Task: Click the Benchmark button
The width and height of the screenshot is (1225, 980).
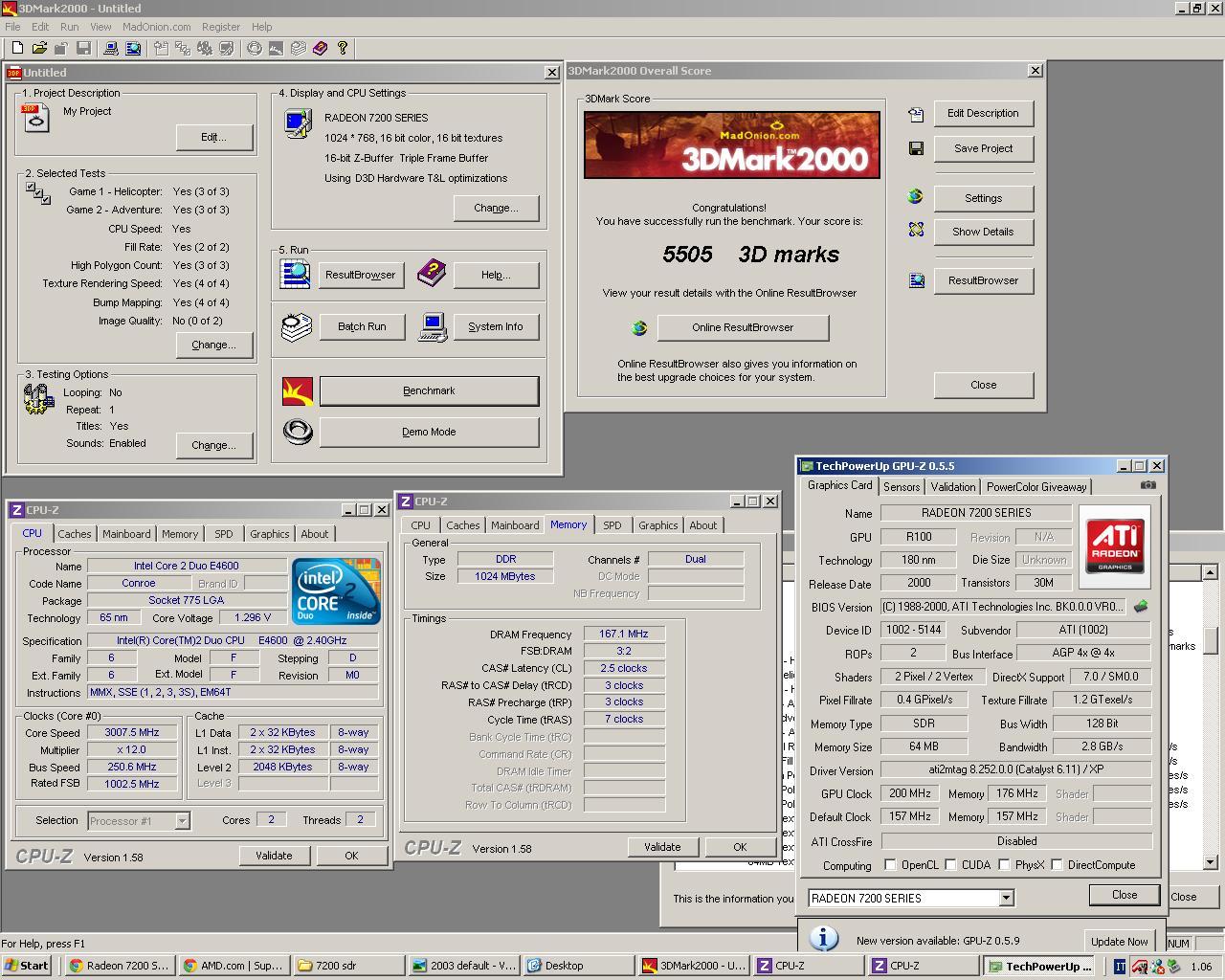Action: (x=429, y=390)
